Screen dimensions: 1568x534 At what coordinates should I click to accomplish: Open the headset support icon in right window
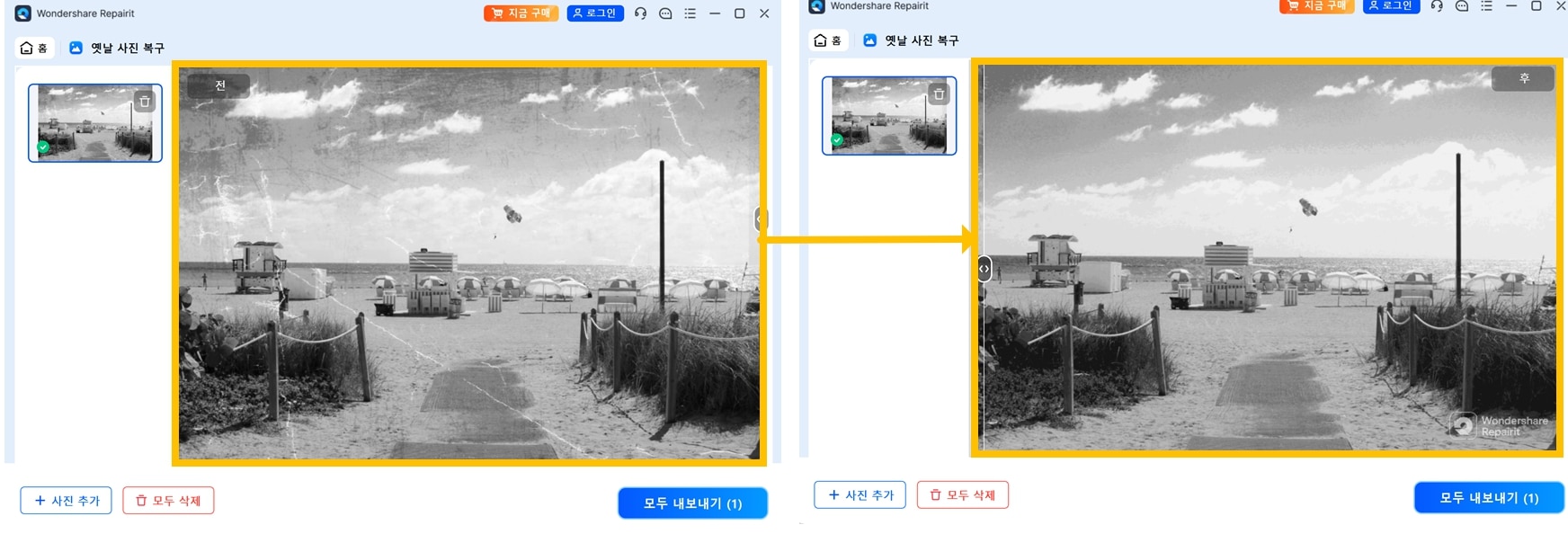click(1437, 5)
